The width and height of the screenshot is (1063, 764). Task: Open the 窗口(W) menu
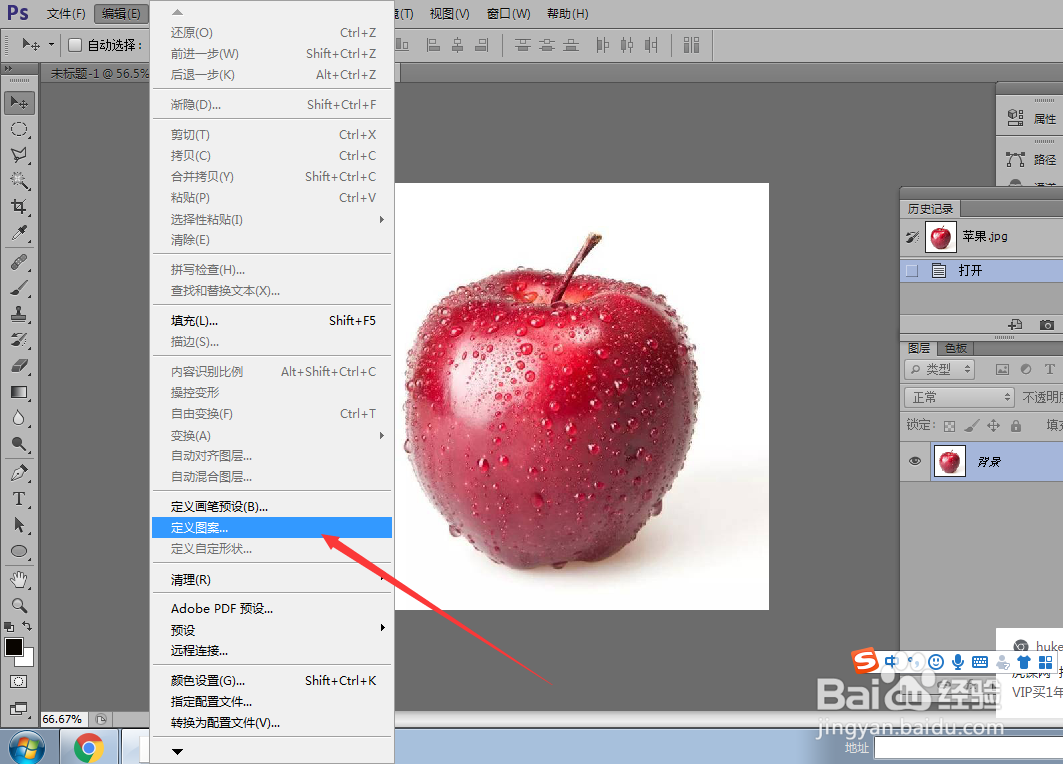508,14
